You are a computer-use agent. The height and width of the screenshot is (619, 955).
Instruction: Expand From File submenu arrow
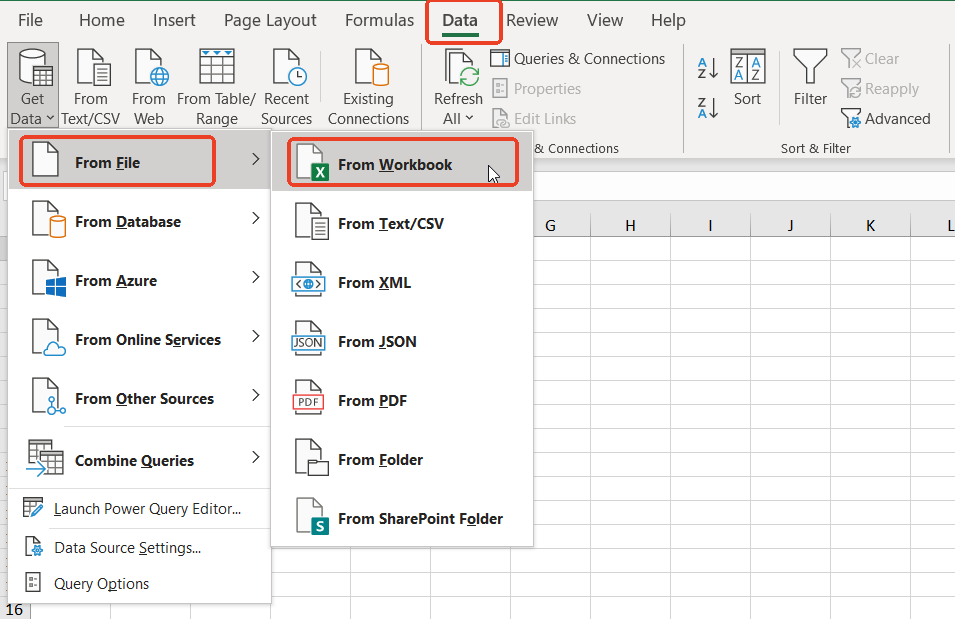(x=256, y=159)
